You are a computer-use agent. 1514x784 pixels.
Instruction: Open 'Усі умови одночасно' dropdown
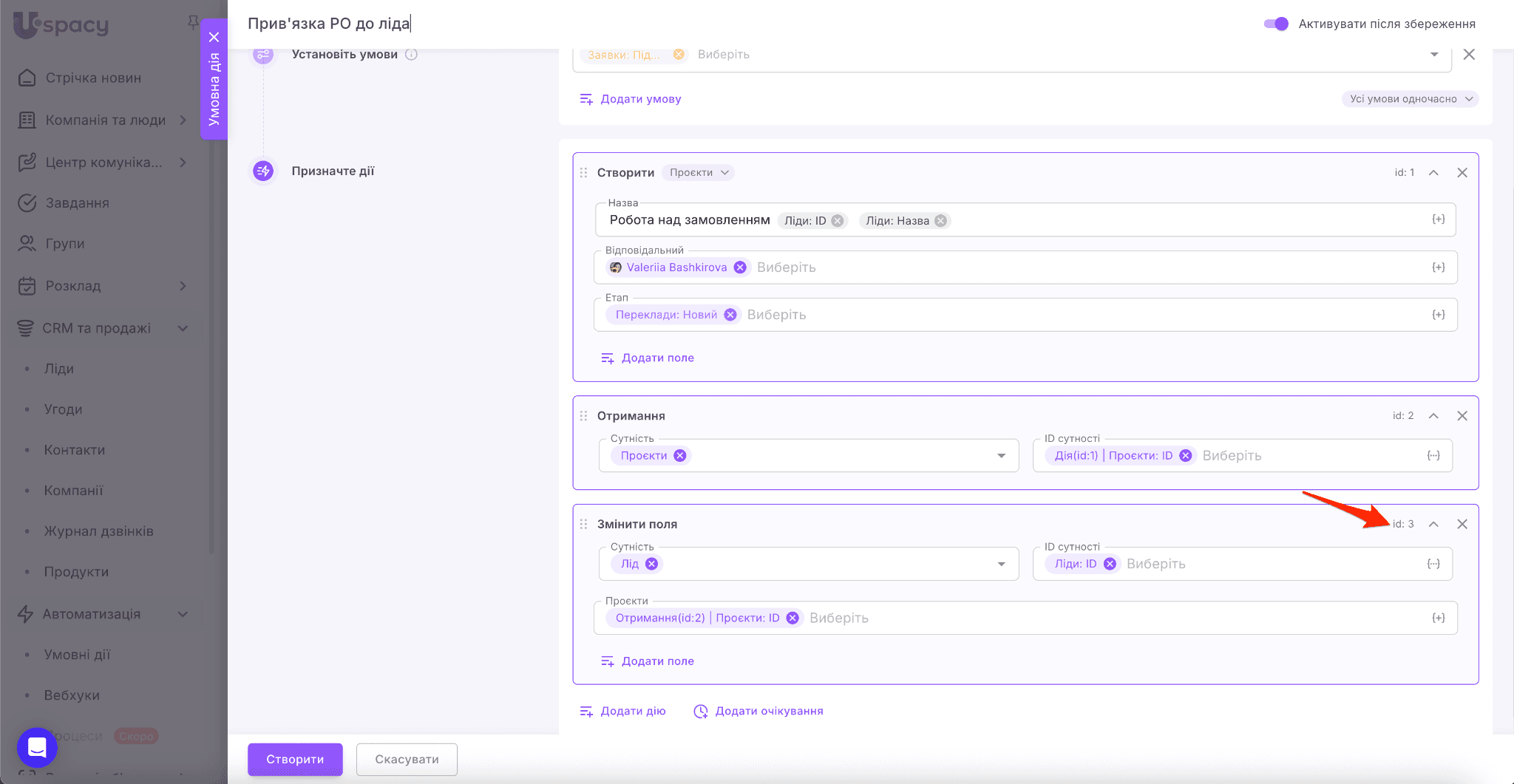coord(1410,99)
